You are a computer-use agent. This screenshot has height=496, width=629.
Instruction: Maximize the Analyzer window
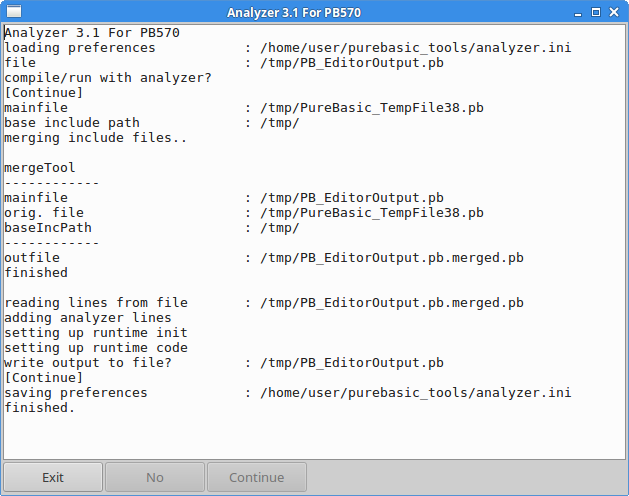[x=596, y=12]
